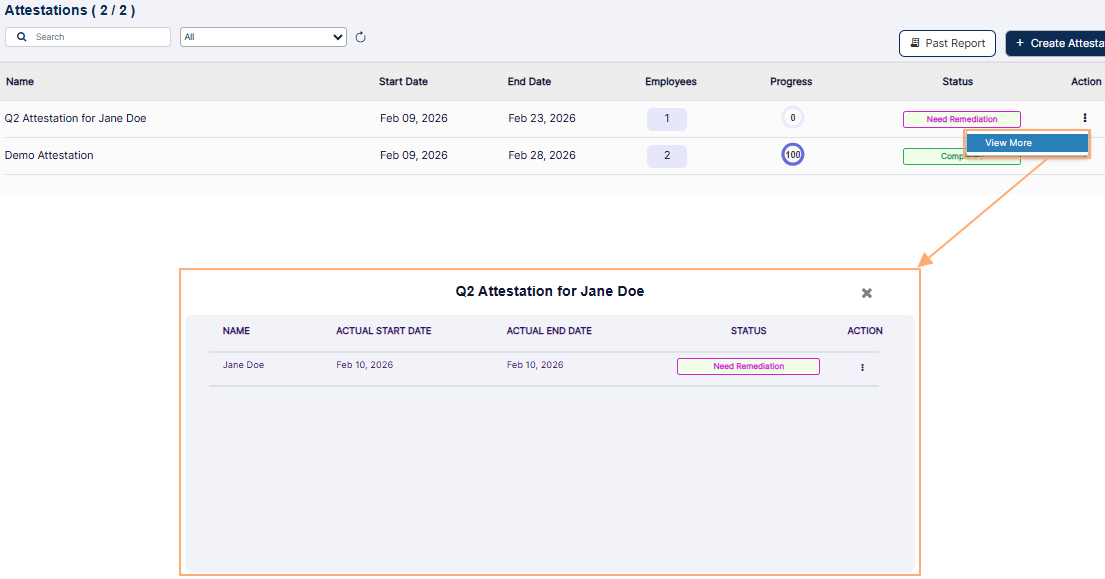Click the plus icon on Create Attestation

point(1021,43)
